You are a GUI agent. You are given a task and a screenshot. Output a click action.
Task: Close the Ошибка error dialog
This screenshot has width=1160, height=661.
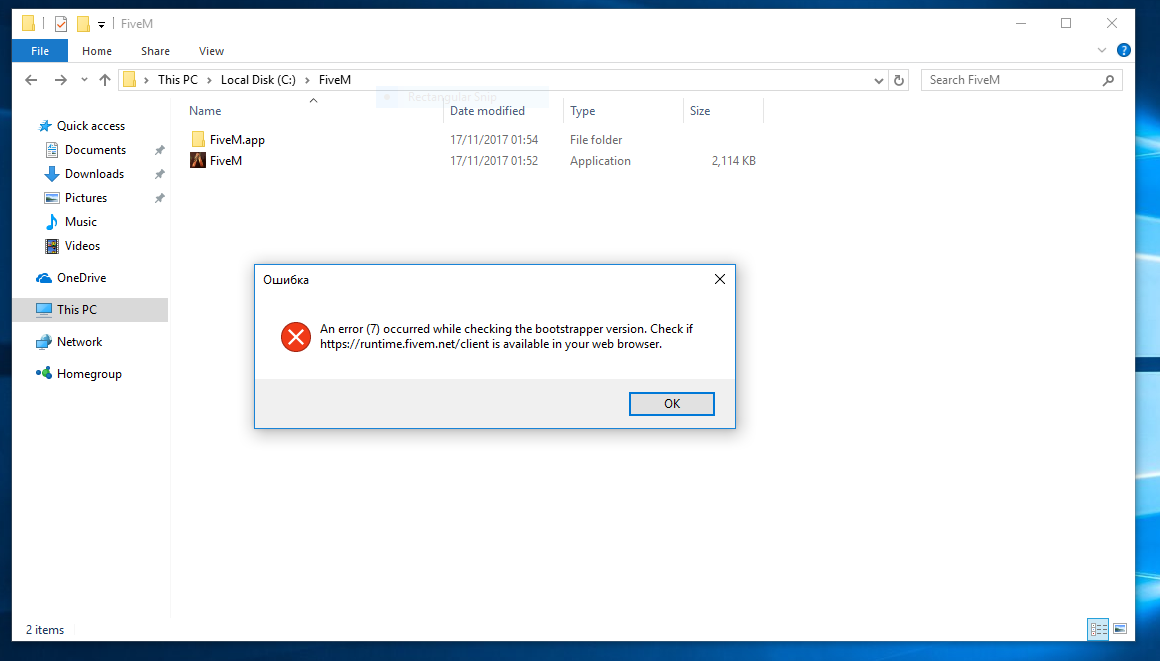point(720,279)
